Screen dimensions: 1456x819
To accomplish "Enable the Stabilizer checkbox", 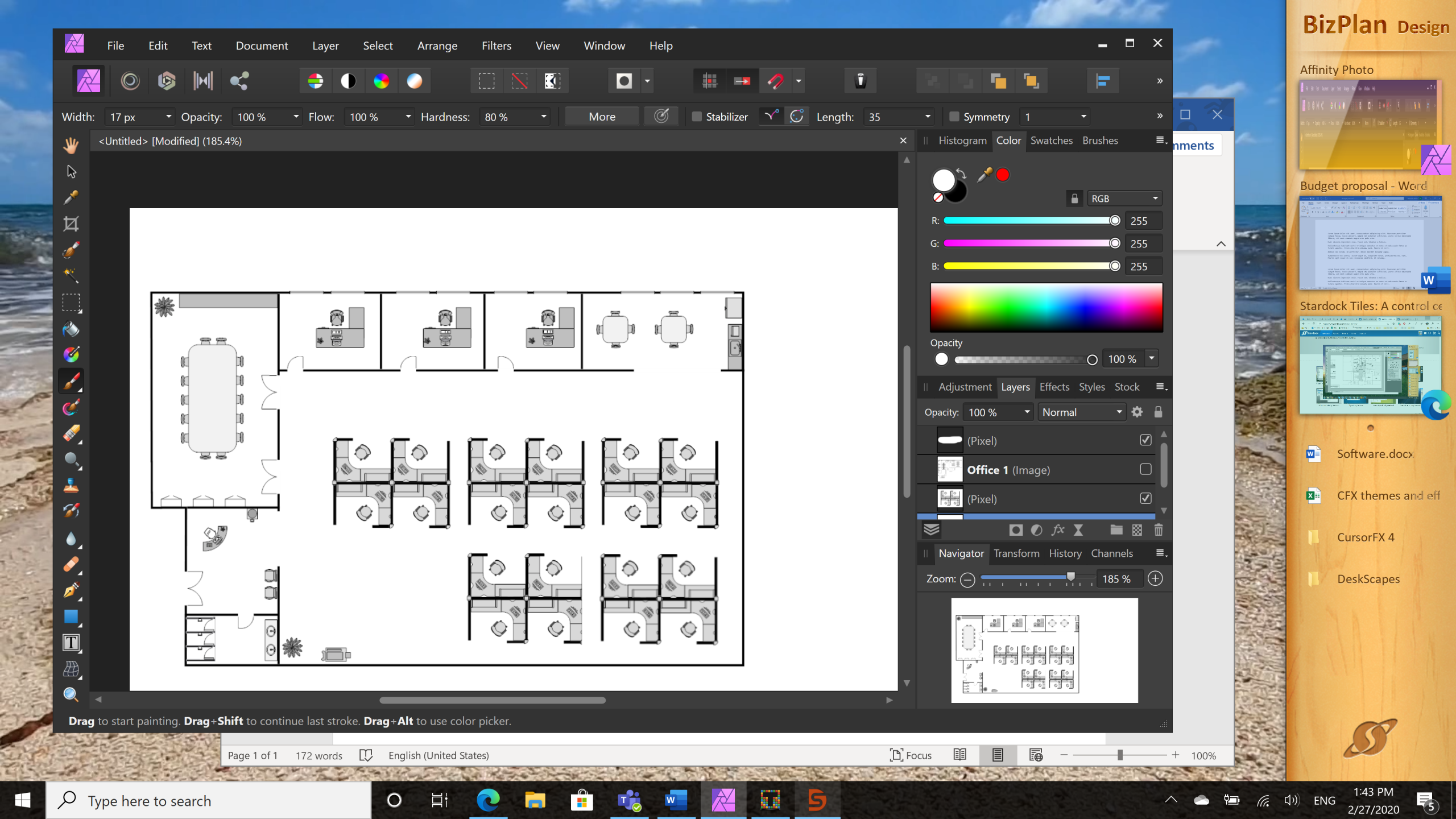I will point(697,117).
